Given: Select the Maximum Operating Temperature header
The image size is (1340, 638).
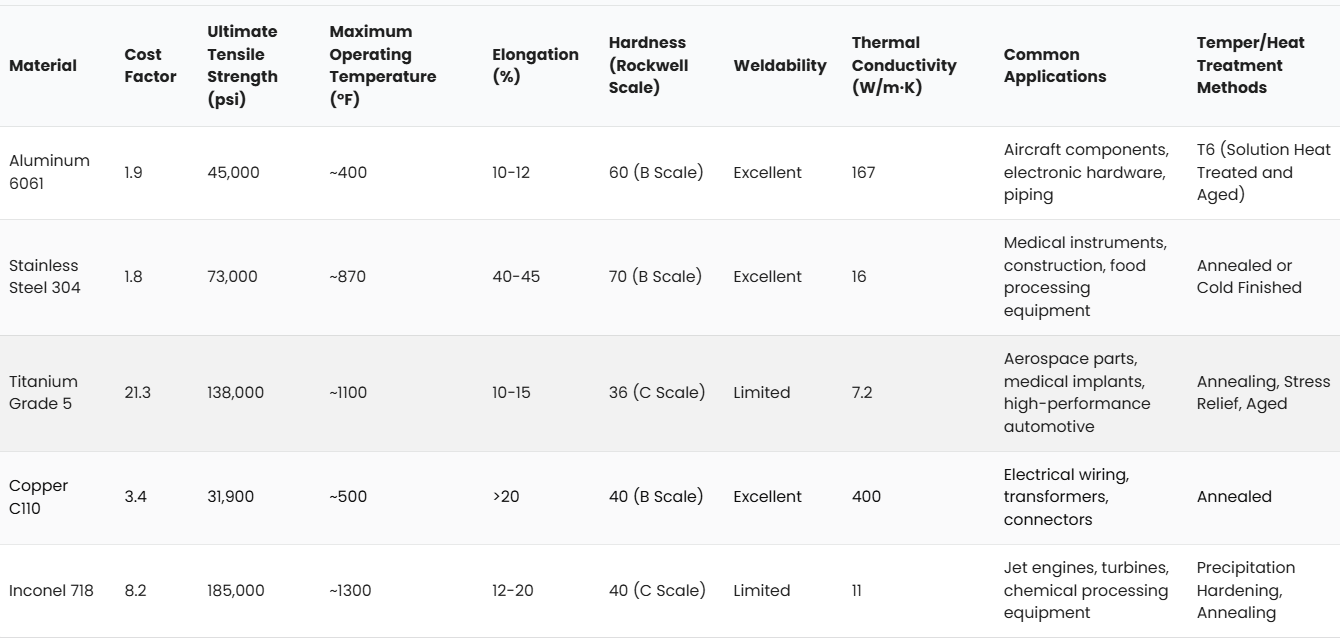Looking at the screenshot, I should tap(382, 66).
